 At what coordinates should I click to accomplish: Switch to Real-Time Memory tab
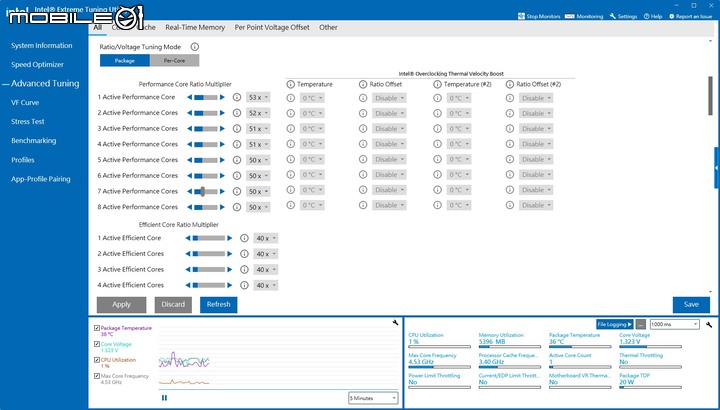(x=195, y=28)
